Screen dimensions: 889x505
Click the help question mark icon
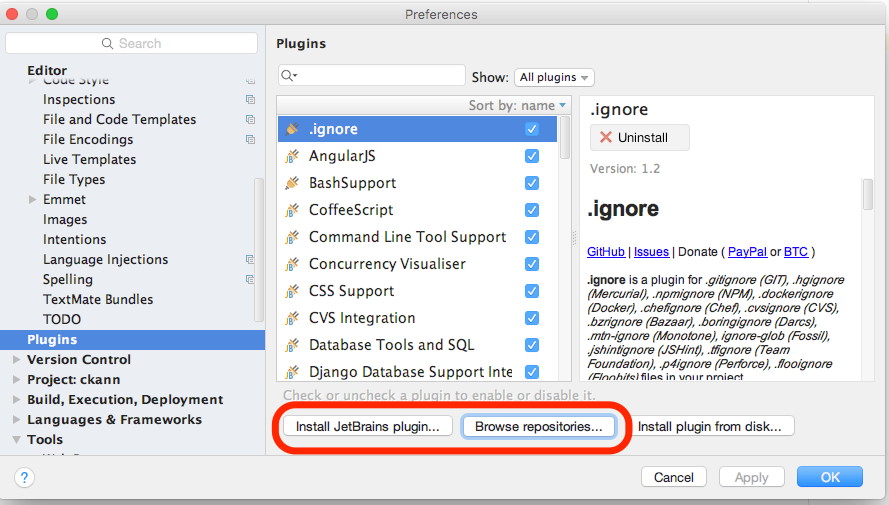tap(24, 477)
